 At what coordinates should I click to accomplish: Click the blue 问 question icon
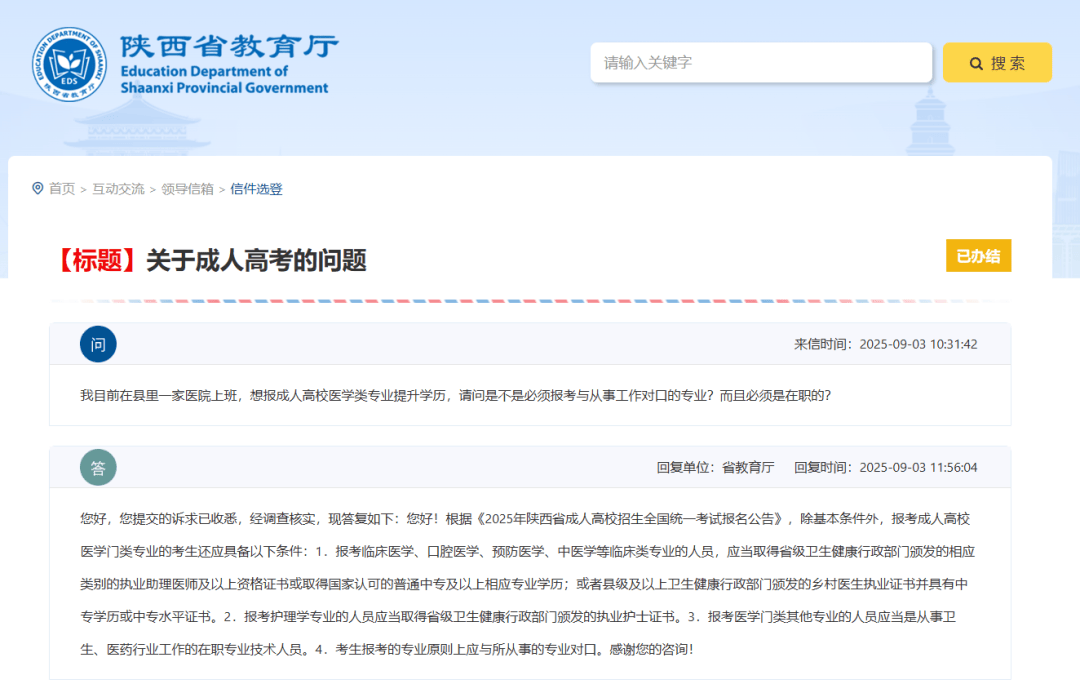pyautogui.click(x=98, y=344)
